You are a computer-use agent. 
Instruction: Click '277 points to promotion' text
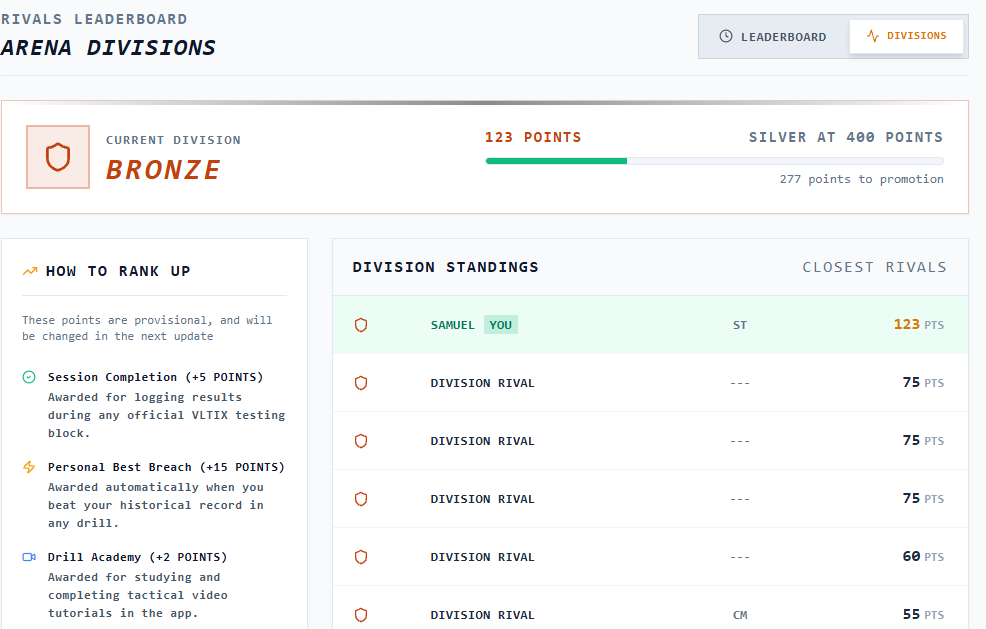click(x=861, y=179)
